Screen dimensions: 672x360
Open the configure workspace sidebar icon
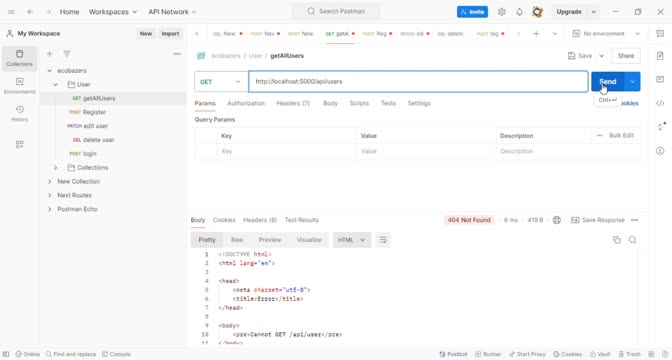(x=19, y=144)
